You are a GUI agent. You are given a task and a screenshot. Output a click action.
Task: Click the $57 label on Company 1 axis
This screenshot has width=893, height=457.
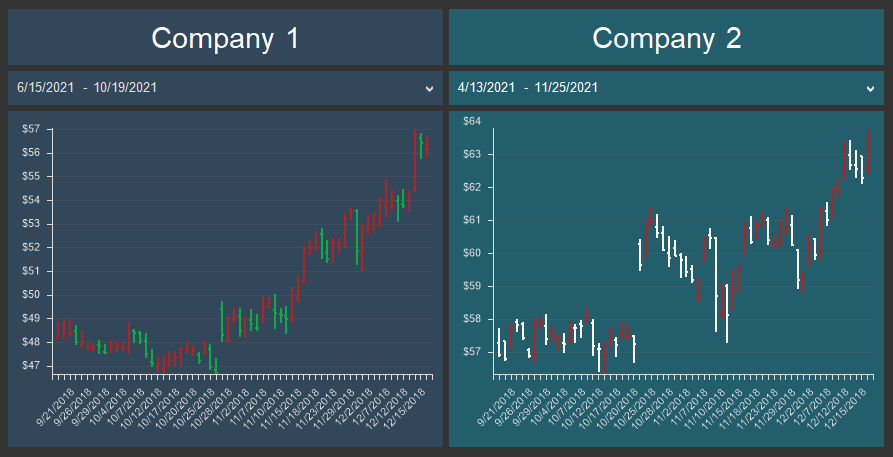(x=30, y=129)
